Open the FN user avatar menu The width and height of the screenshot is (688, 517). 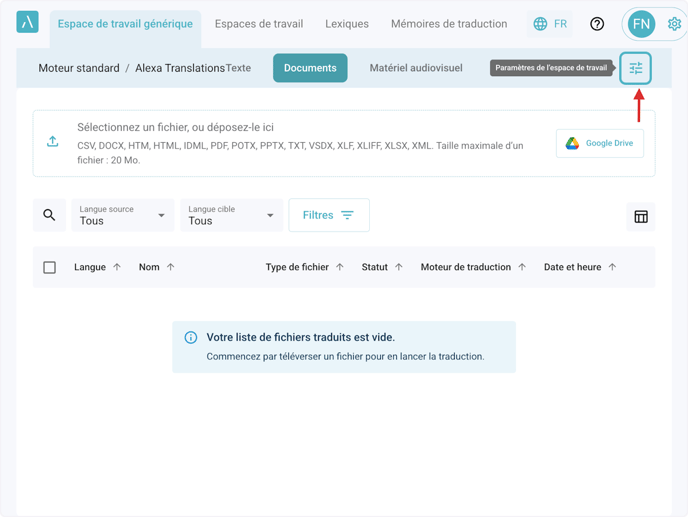point(641,24)
